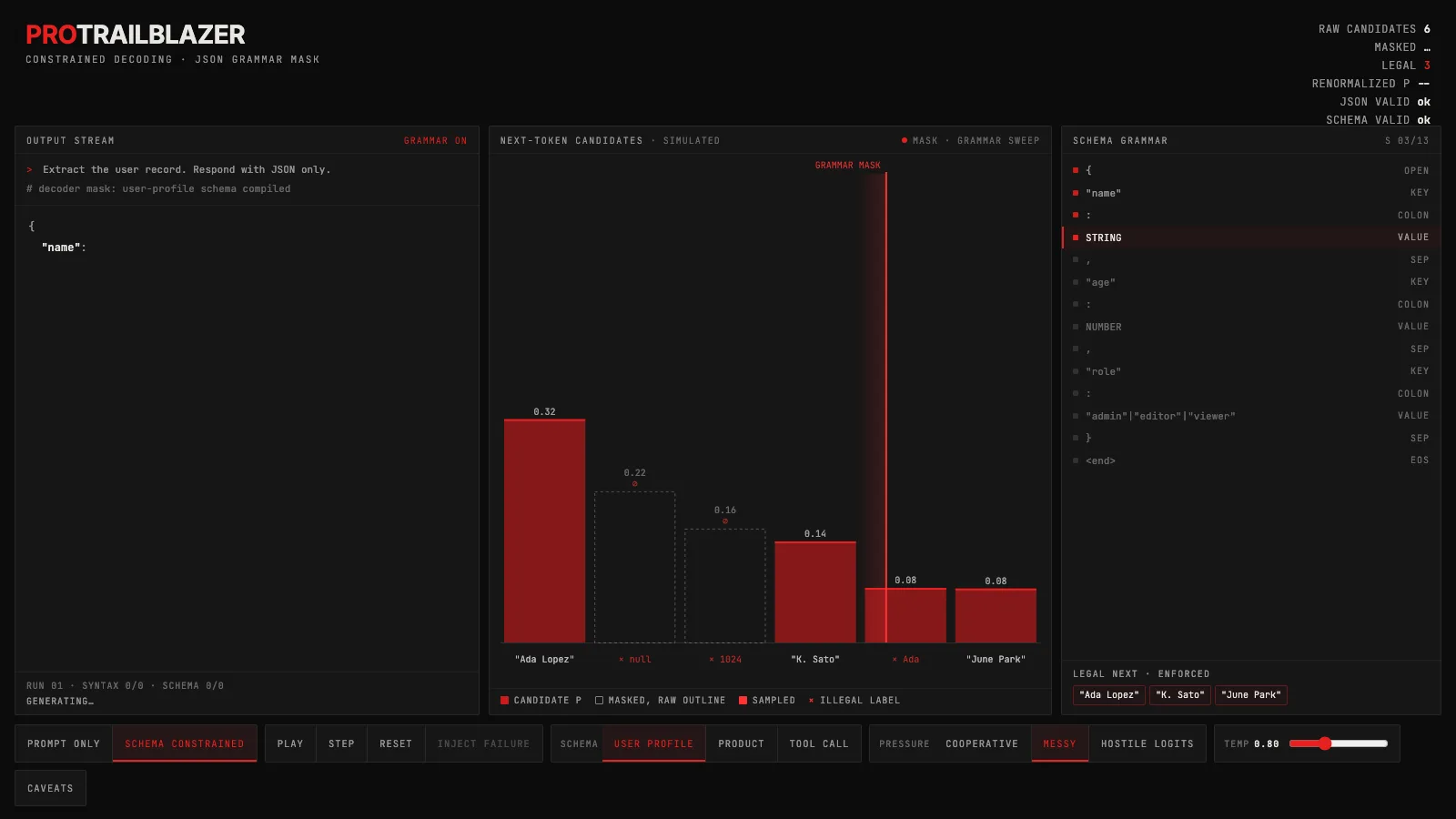Open the Caveats panel

(50, 788)
